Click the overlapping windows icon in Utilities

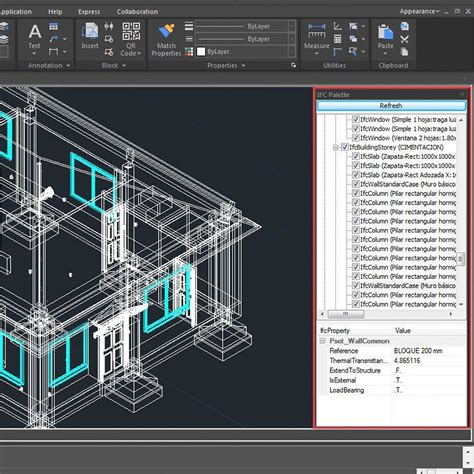click(353, 39)
